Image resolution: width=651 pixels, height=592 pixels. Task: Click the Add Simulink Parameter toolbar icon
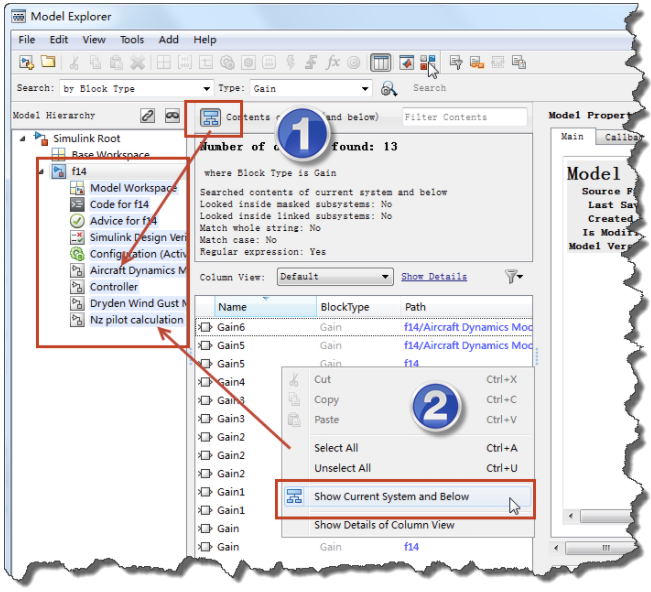(185, 63)
